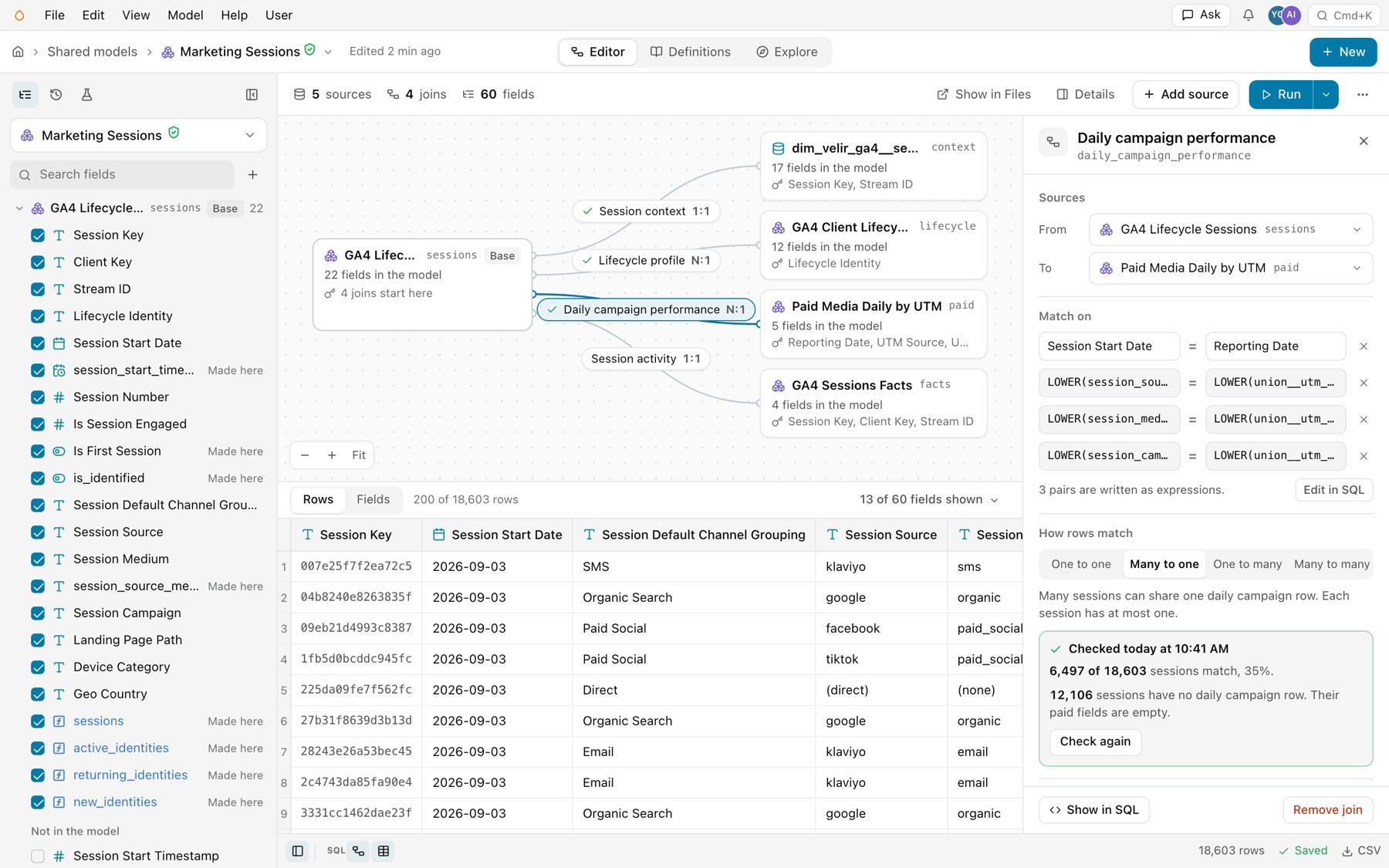Switch to table grid view icon
1389x868 pixels.
point(384,851)
